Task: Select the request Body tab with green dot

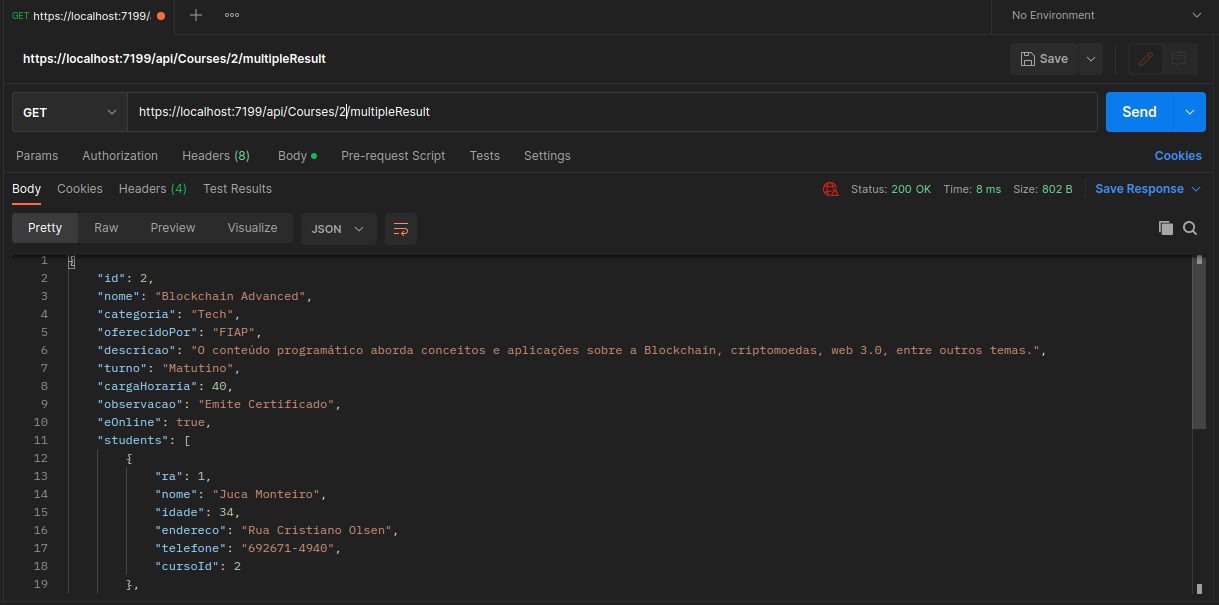Action: [297, 156]
